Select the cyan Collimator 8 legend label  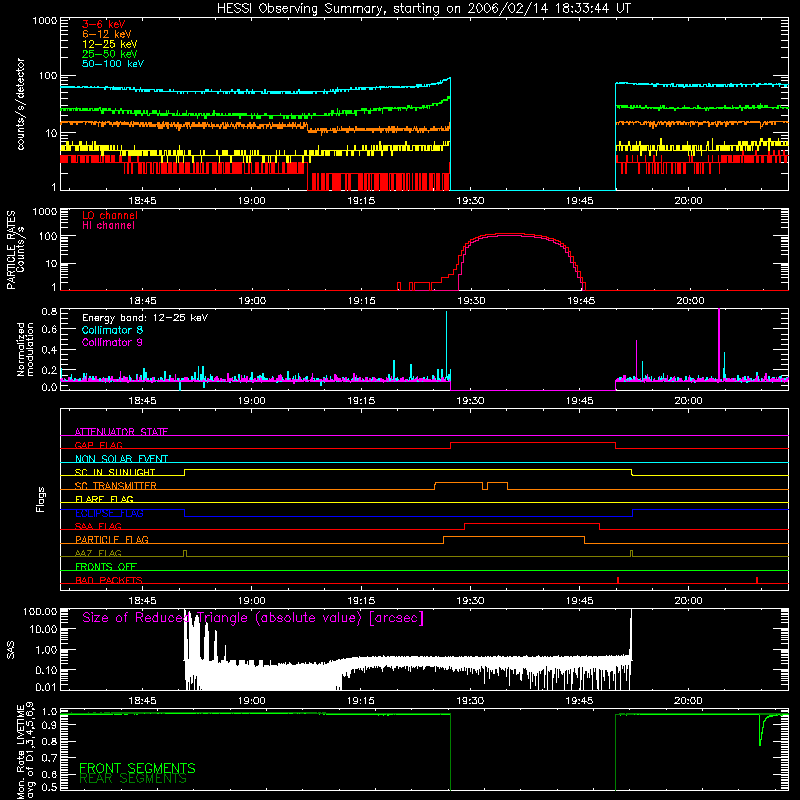pos(112,330)
